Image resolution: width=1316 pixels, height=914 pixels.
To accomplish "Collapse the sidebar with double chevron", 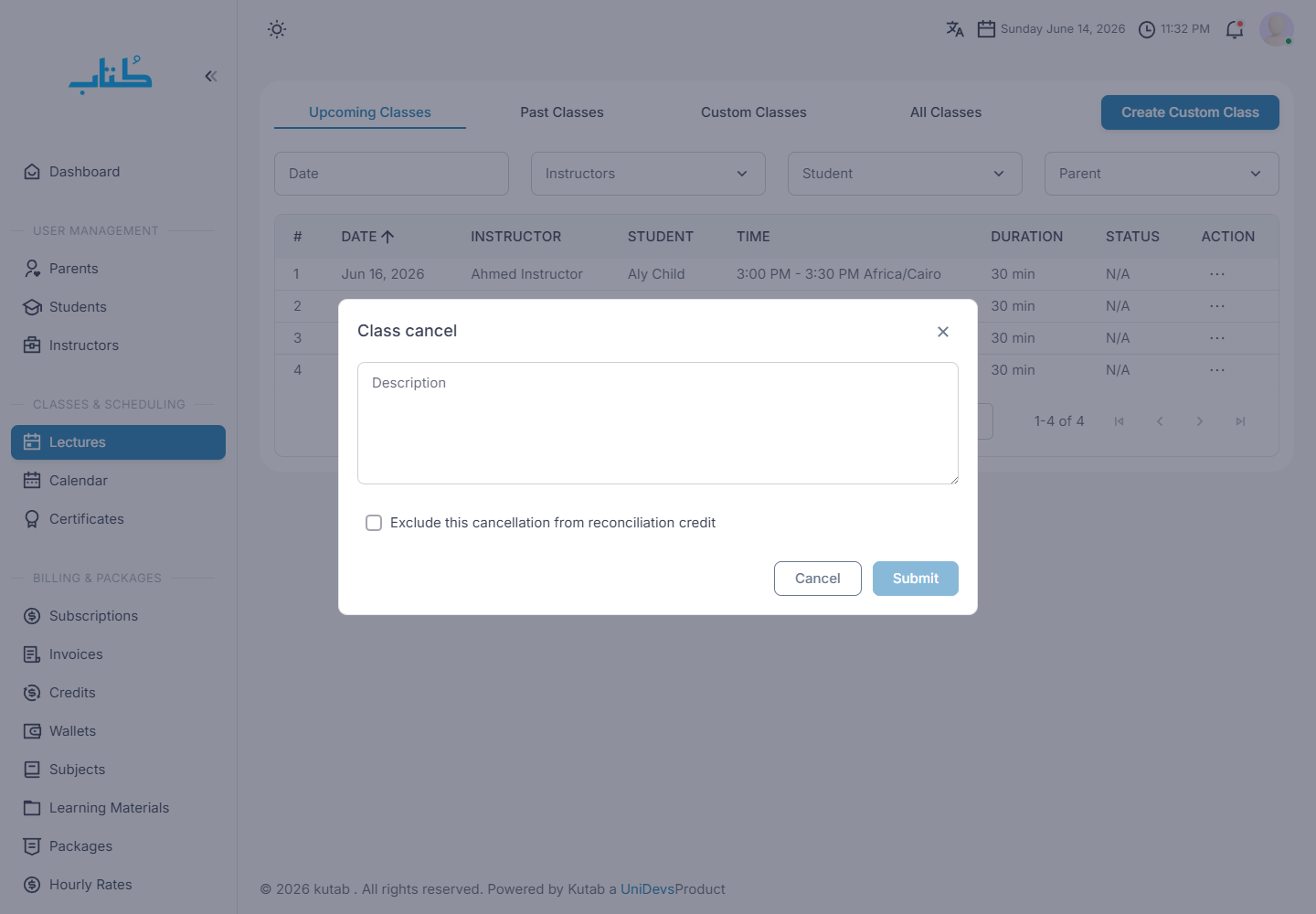I will pos(211,76).
